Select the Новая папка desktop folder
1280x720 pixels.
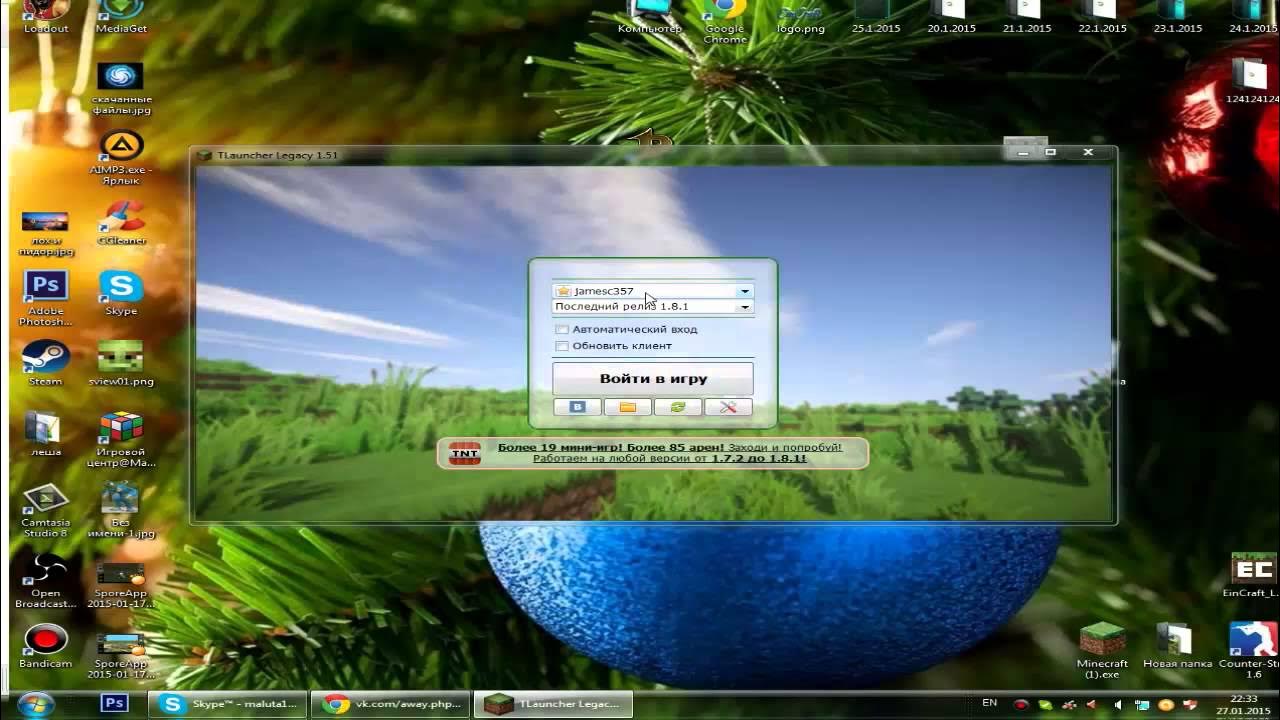(x=1177, y=645)
